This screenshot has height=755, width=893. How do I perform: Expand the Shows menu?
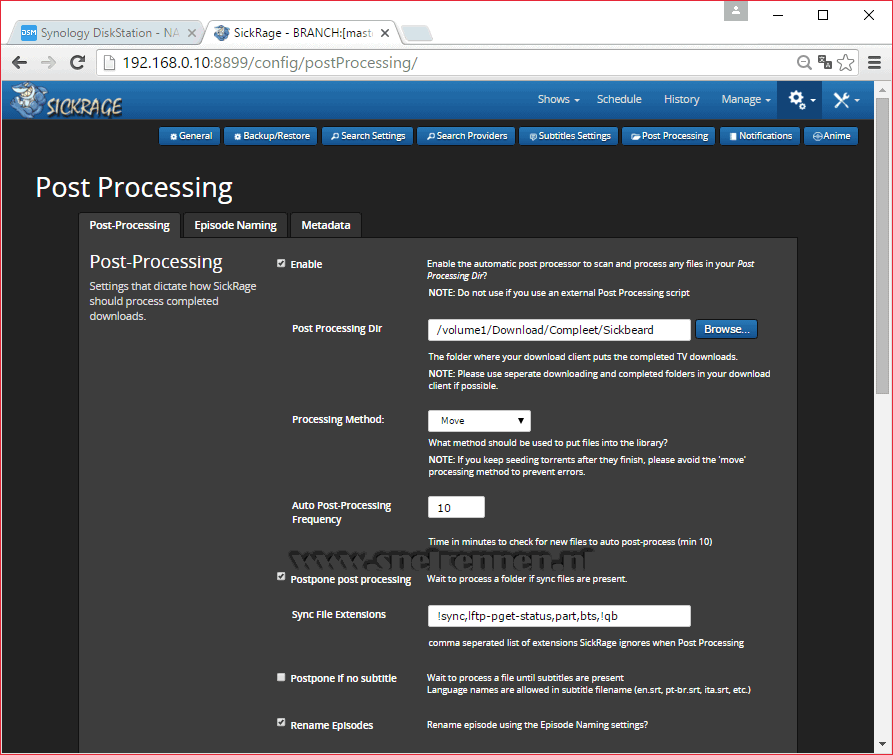click(x=558, y=100)
